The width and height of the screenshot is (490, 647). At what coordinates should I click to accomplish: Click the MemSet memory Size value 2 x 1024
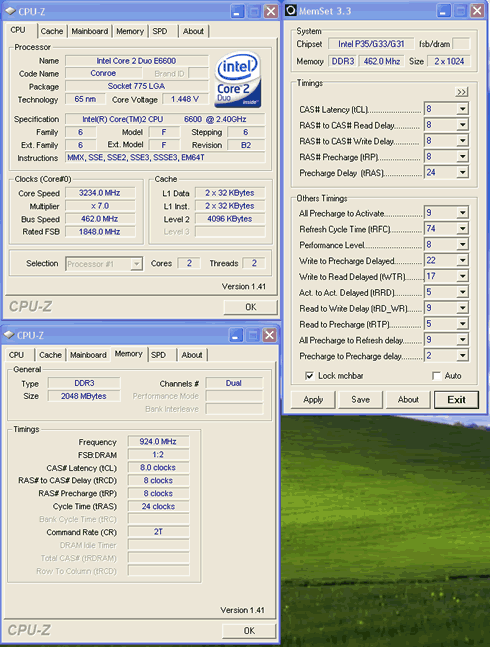tap(449, 61)
